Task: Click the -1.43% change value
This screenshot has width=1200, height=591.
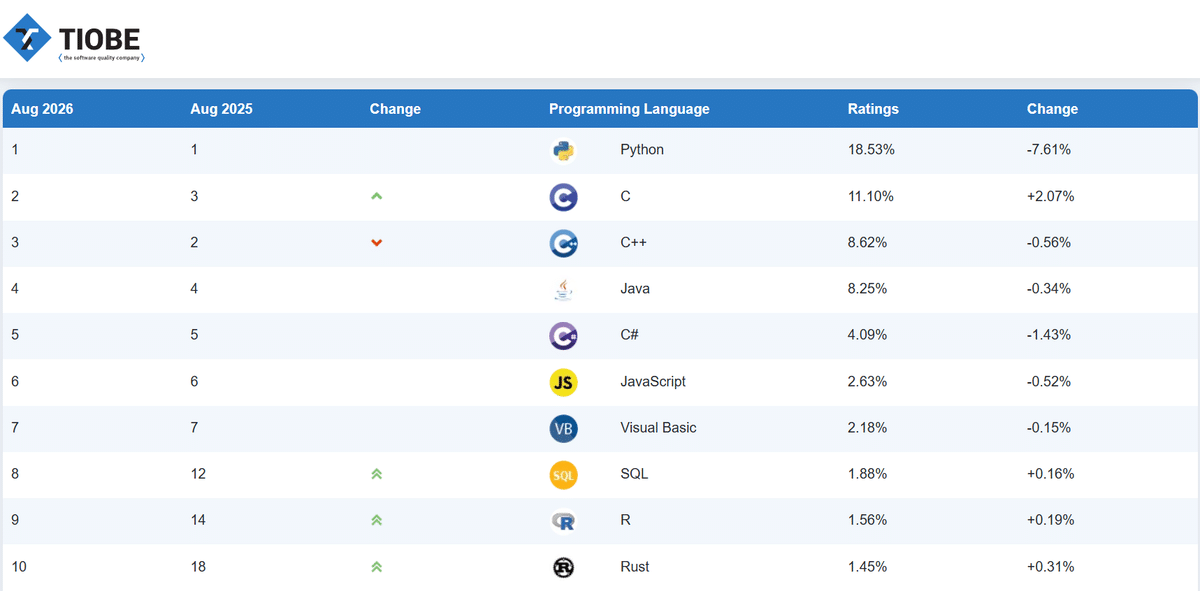Action: (1049, 335)
